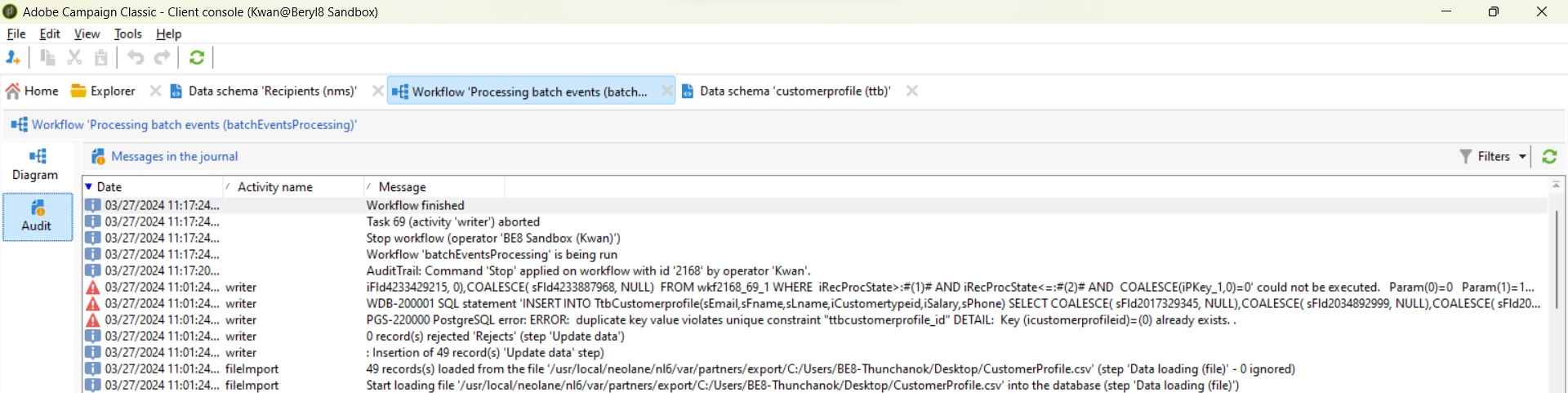
Task: Close the Data schema 'customerprofile (ttb)' tab
Action: click(911, 91)
